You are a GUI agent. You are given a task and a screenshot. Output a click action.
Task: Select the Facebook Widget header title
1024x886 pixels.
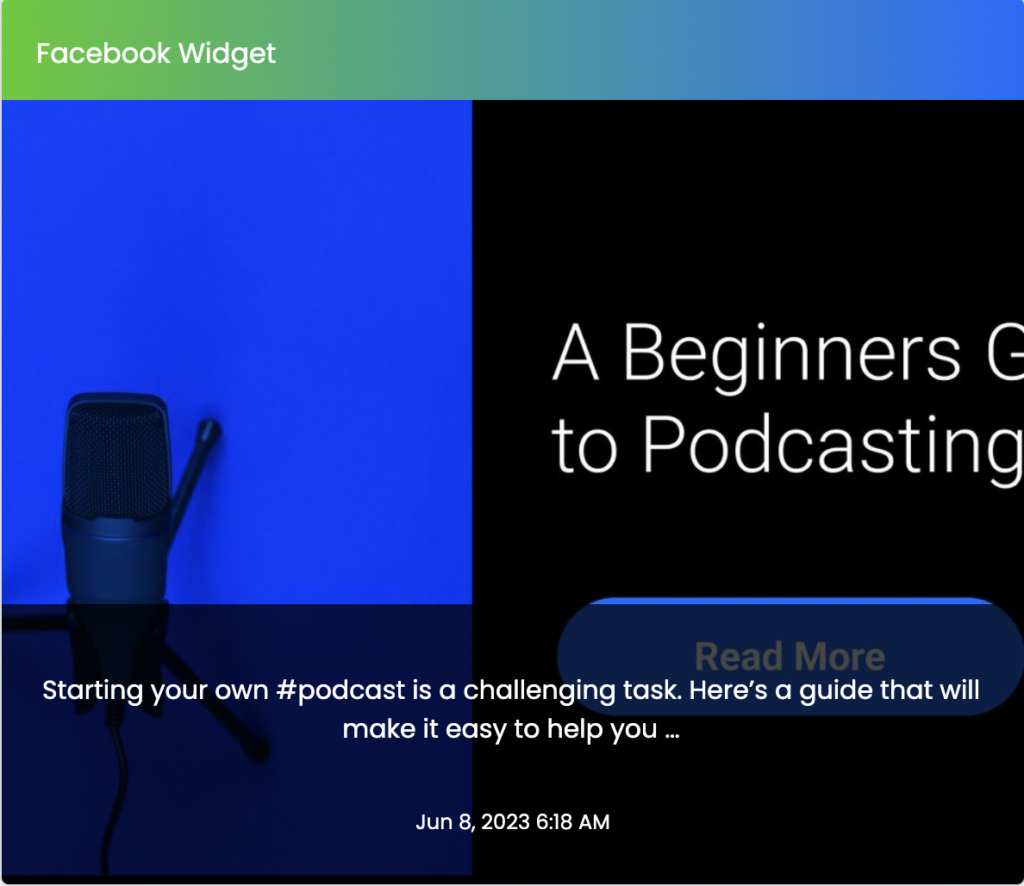pos(156,53)
